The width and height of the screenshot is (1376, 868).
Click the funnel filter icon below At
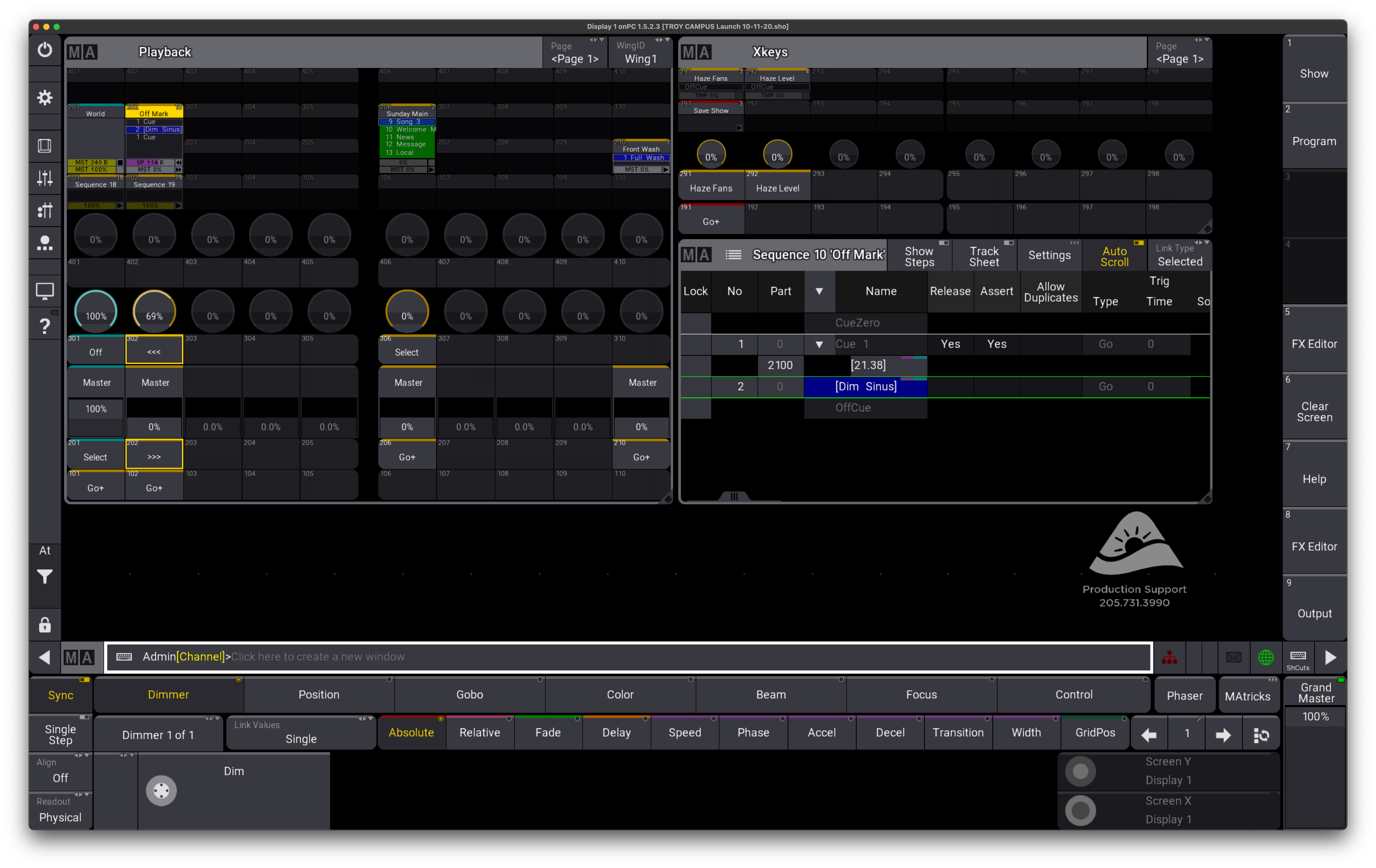click(45, 577)
